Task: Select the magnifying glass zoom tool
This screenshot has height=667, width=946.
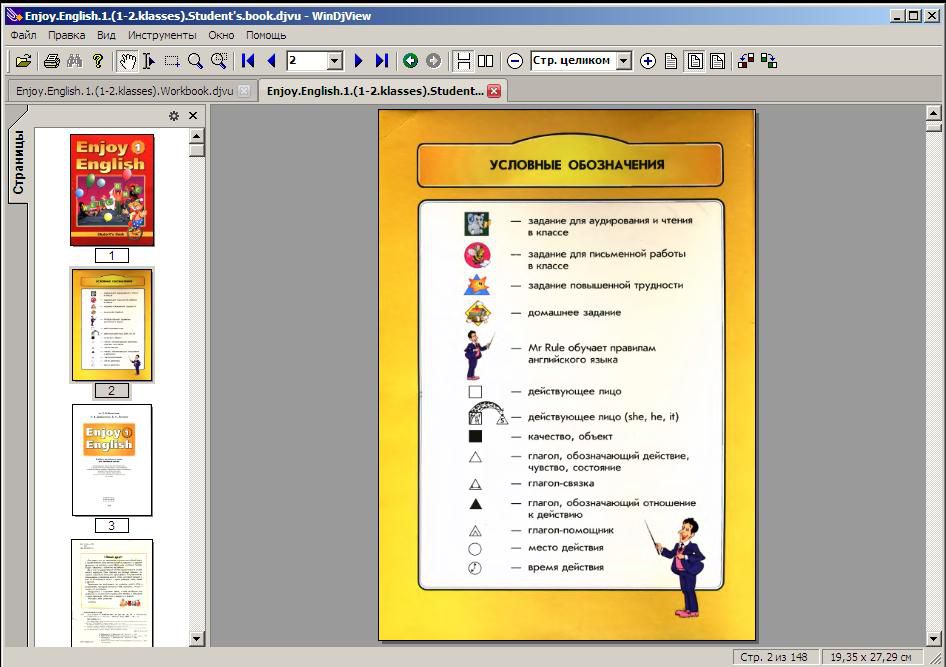Action: 196,61
